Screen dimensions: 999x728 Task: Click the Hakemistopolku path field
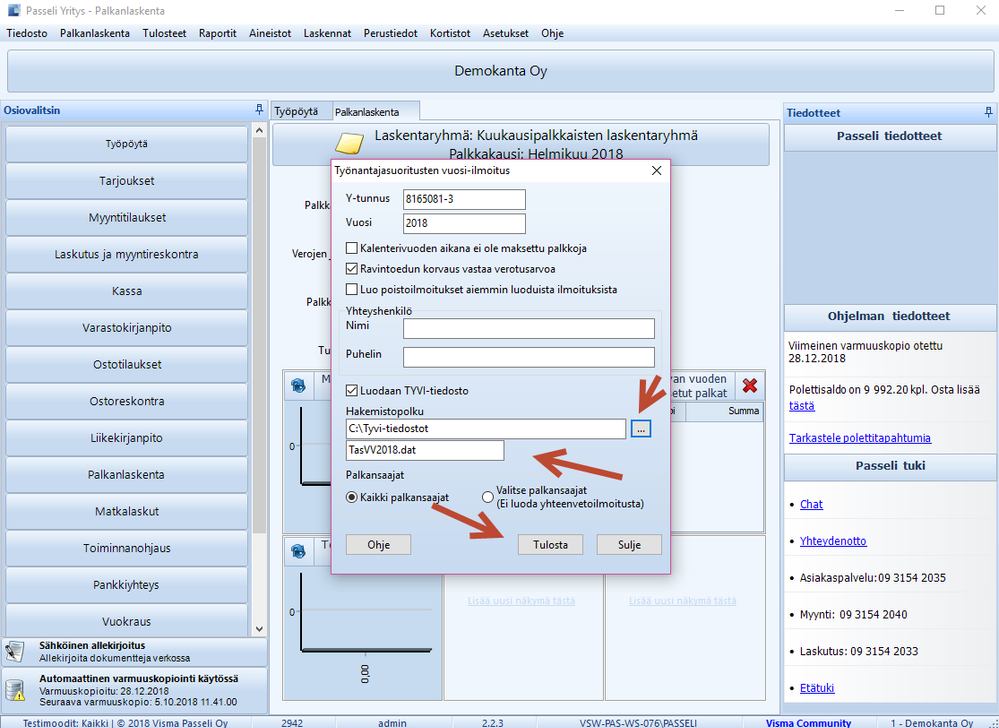tap(485, 429)
